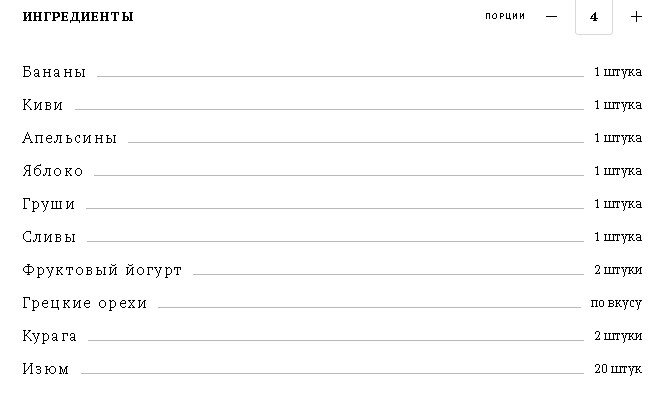The image size is (672, 417).
Task: Click the Сливы ingredient
Action: [x=49, y=237]
